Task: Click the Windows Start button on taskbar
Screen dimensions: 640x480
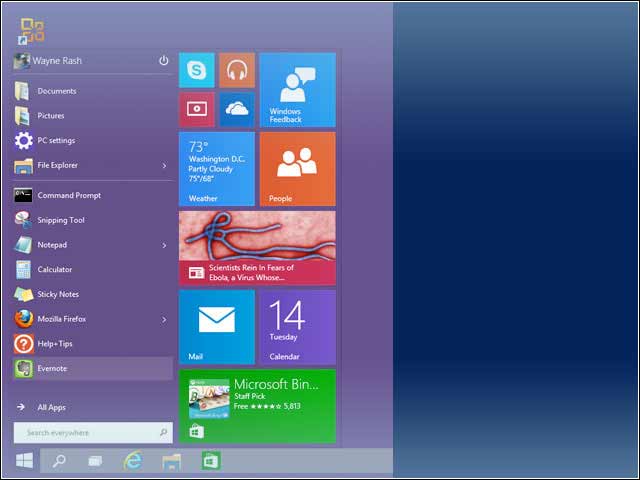Action: [x=24, y=460]
